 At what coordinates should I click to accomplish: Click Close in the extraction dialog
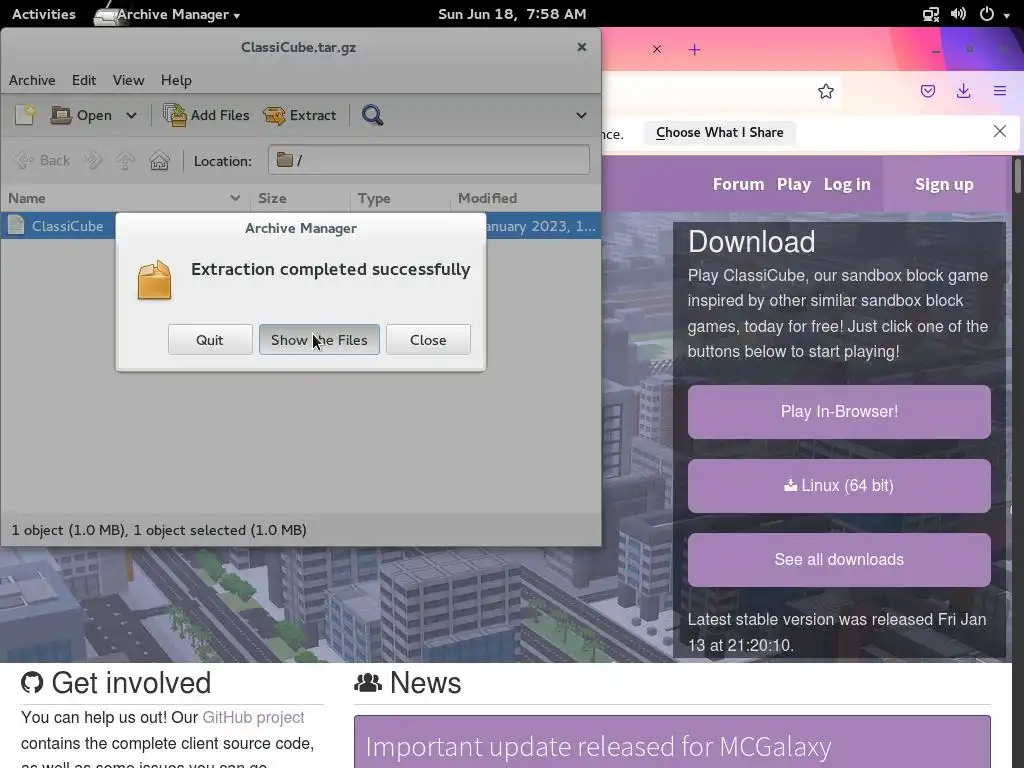[428, 340]
